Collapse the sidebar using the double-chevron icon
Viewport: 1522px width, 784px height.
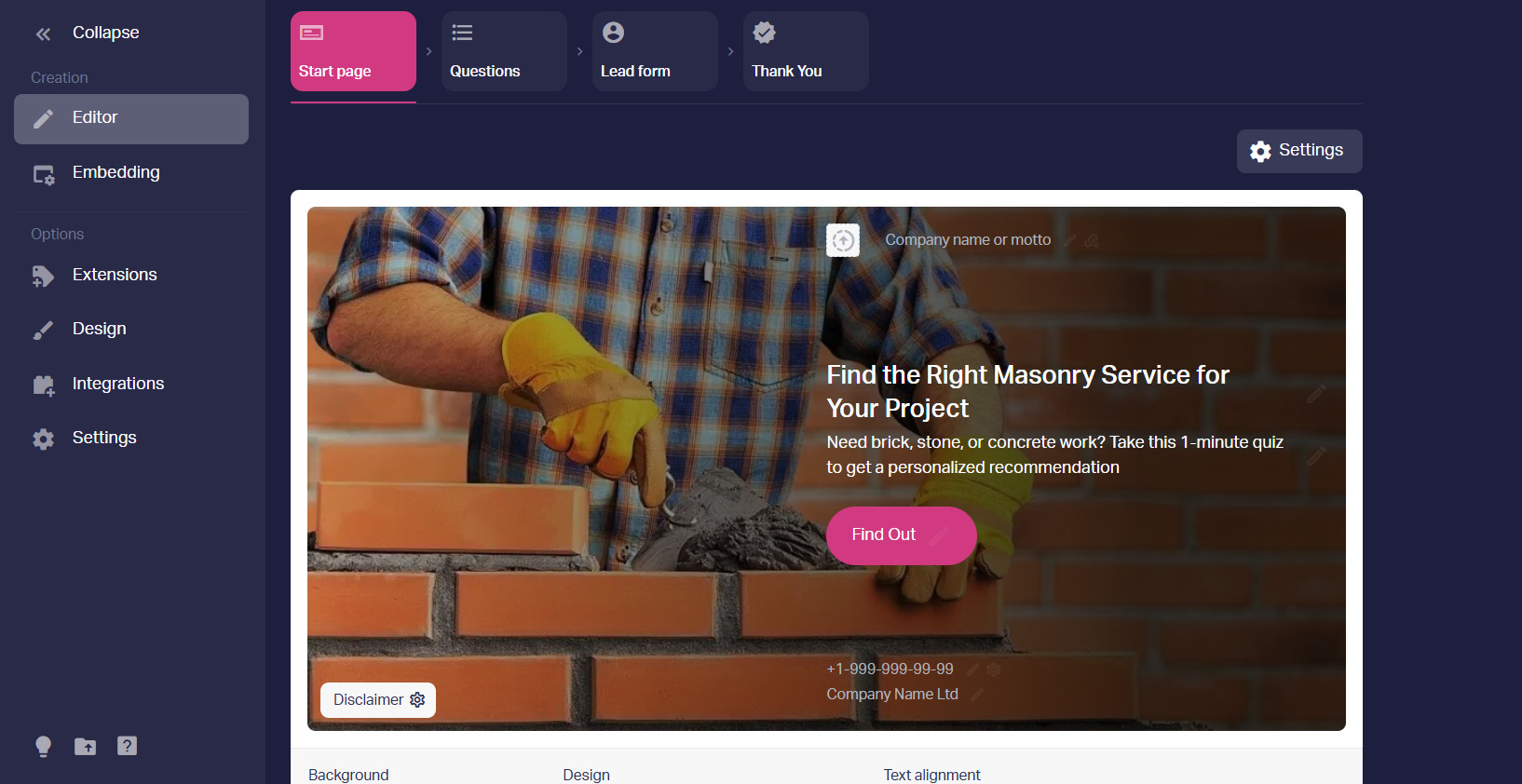click(43, 34)
